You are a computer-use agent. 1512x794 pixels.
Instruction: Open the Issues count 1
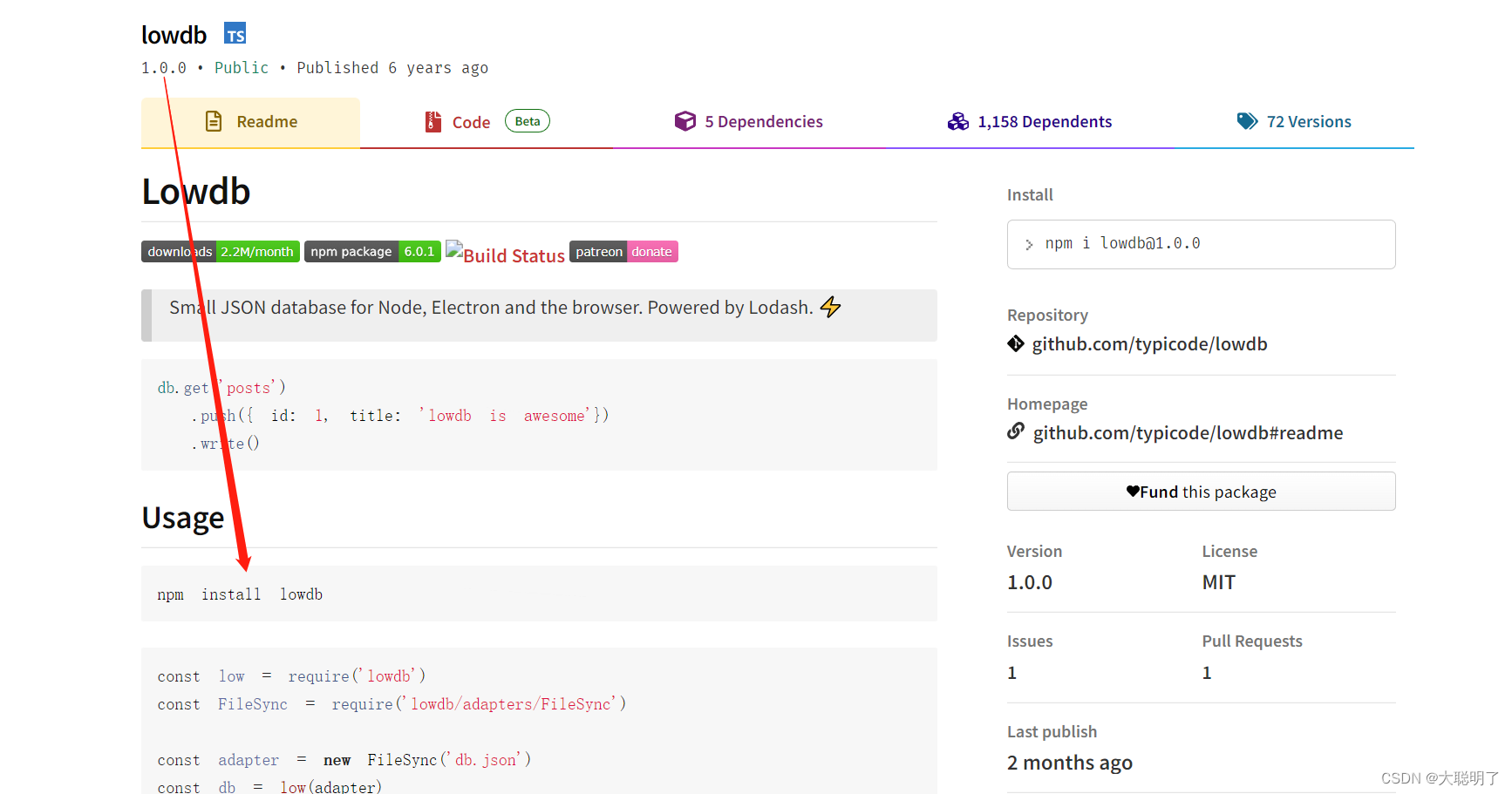click(x=1012, y=673)
